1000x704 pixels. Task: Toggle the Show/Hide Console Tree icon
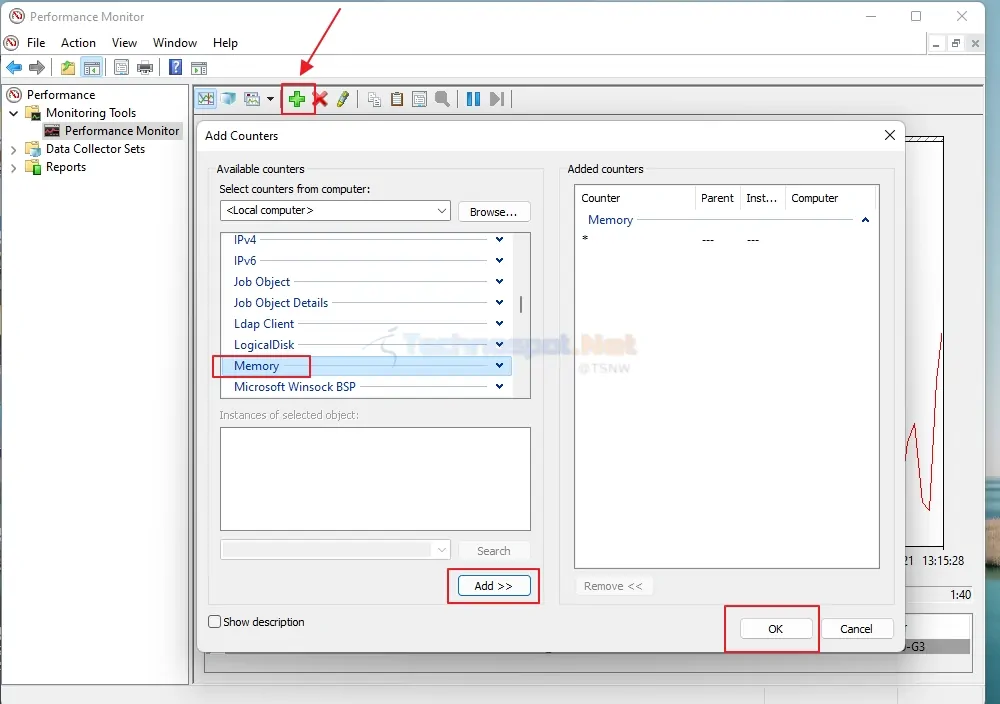pos(92,68)
